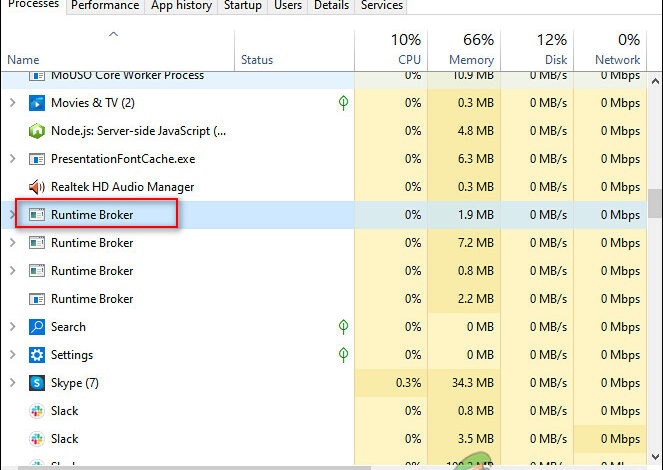Click the Movies & TV app icon
The image size is (663, 470).
pos(37,103)
